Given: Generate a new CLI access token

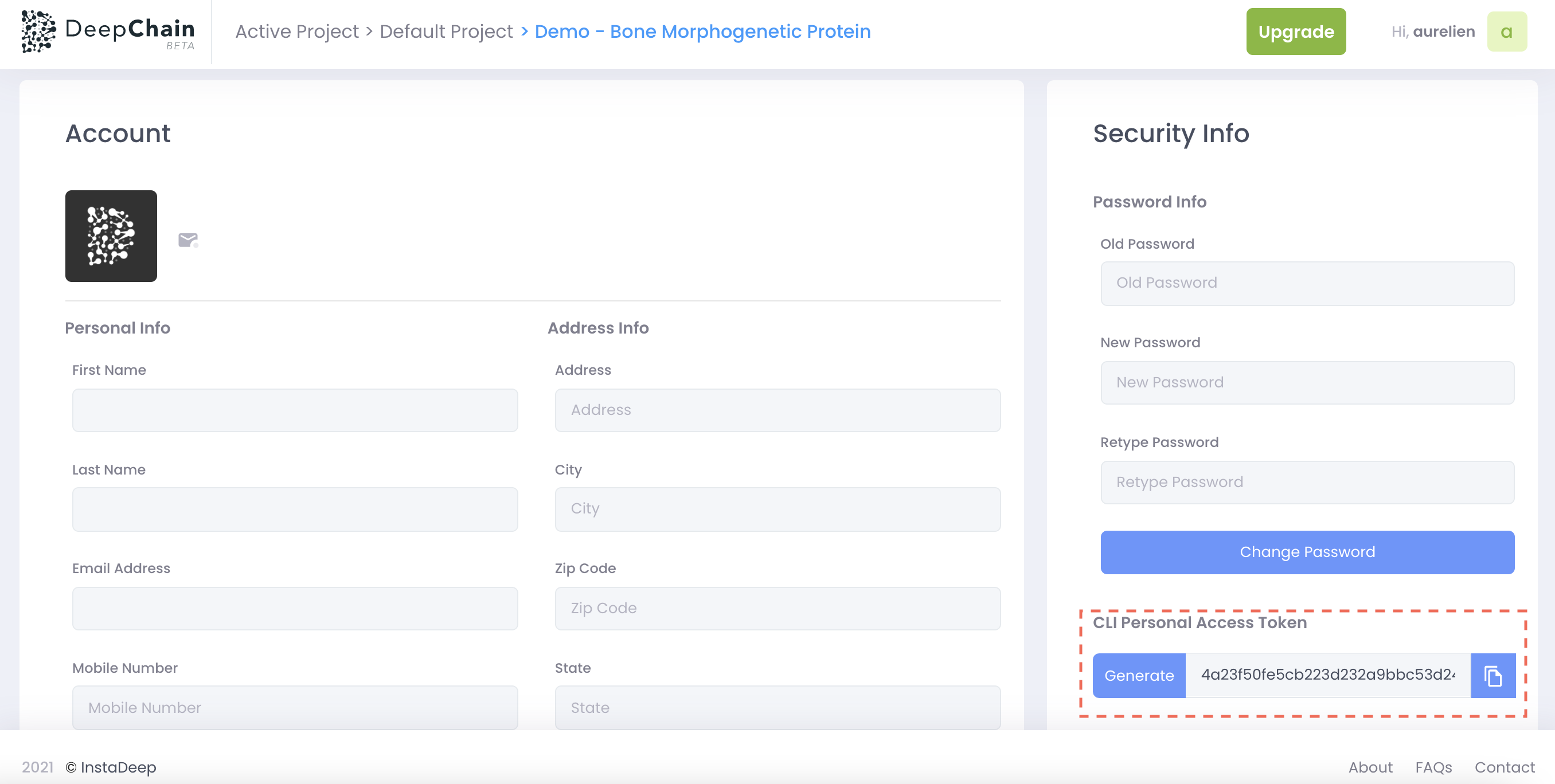Looking at the screenshot, I should coord(1139,675).
